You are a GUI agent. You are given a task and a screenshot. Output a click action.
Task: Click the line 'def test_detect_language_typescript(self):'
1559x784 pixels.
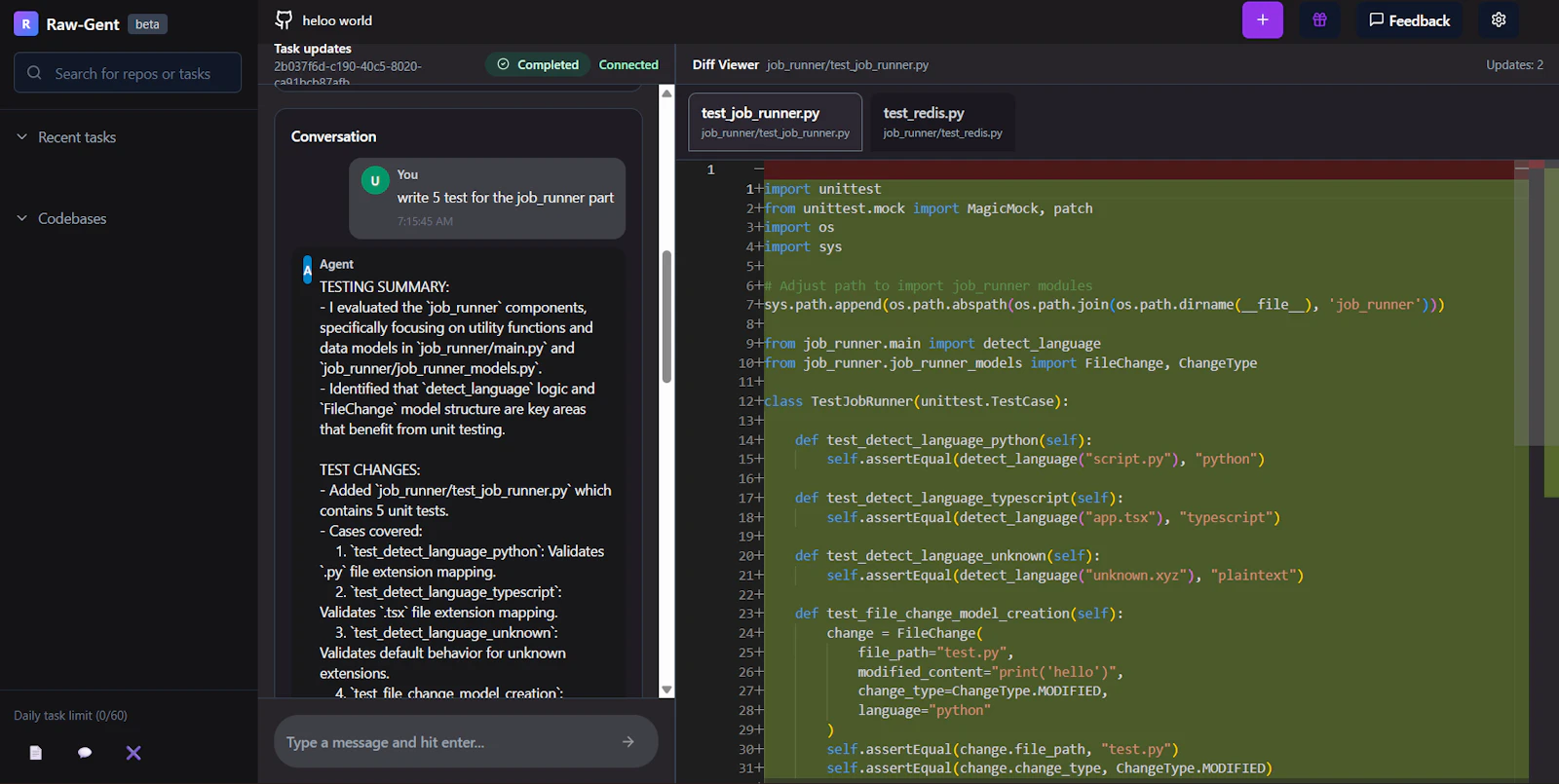pyautogui.click(x=959, y=498)
